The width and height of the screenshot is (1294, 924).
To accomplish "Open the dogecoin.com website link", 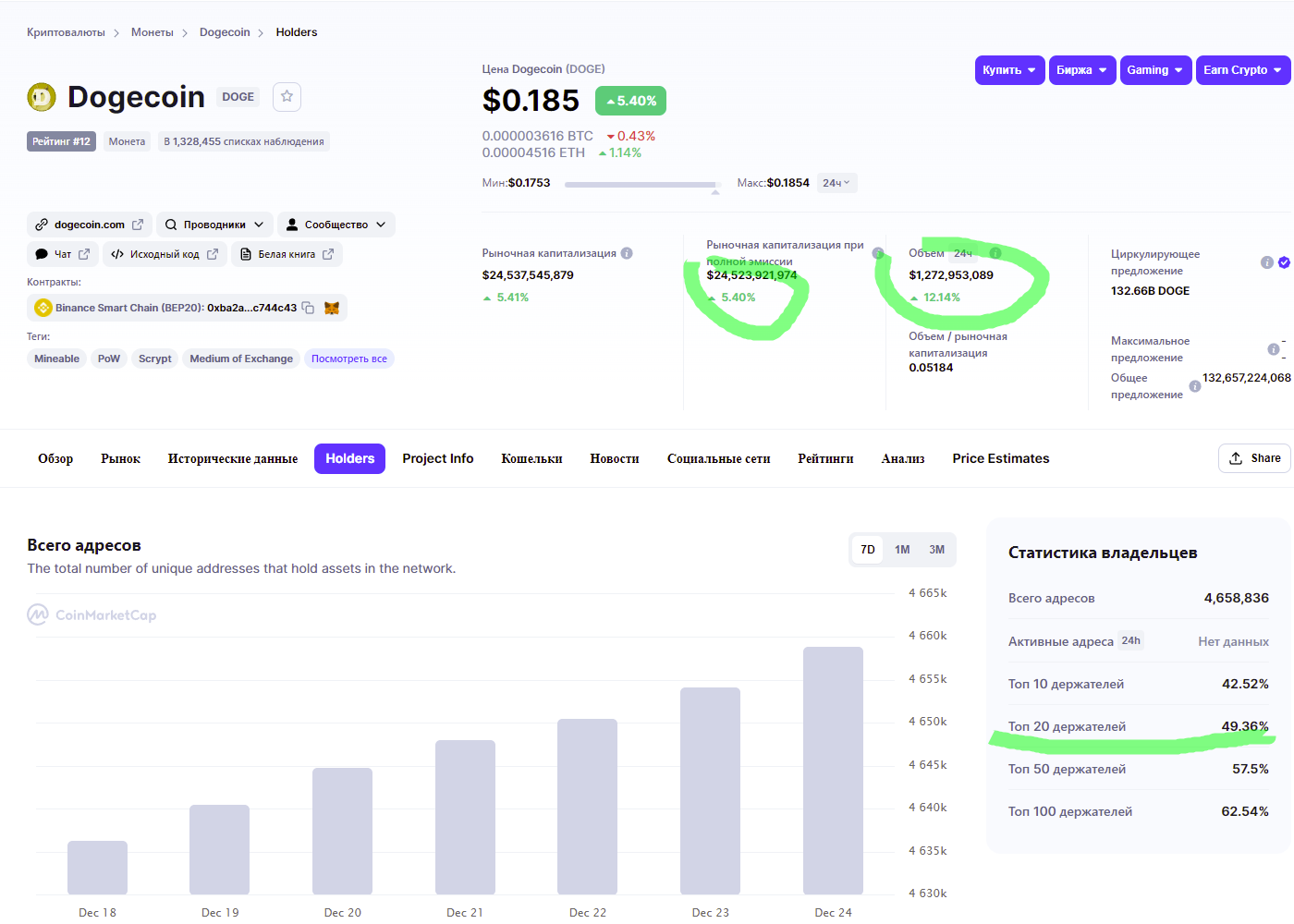I will click(x=90, y=225).
